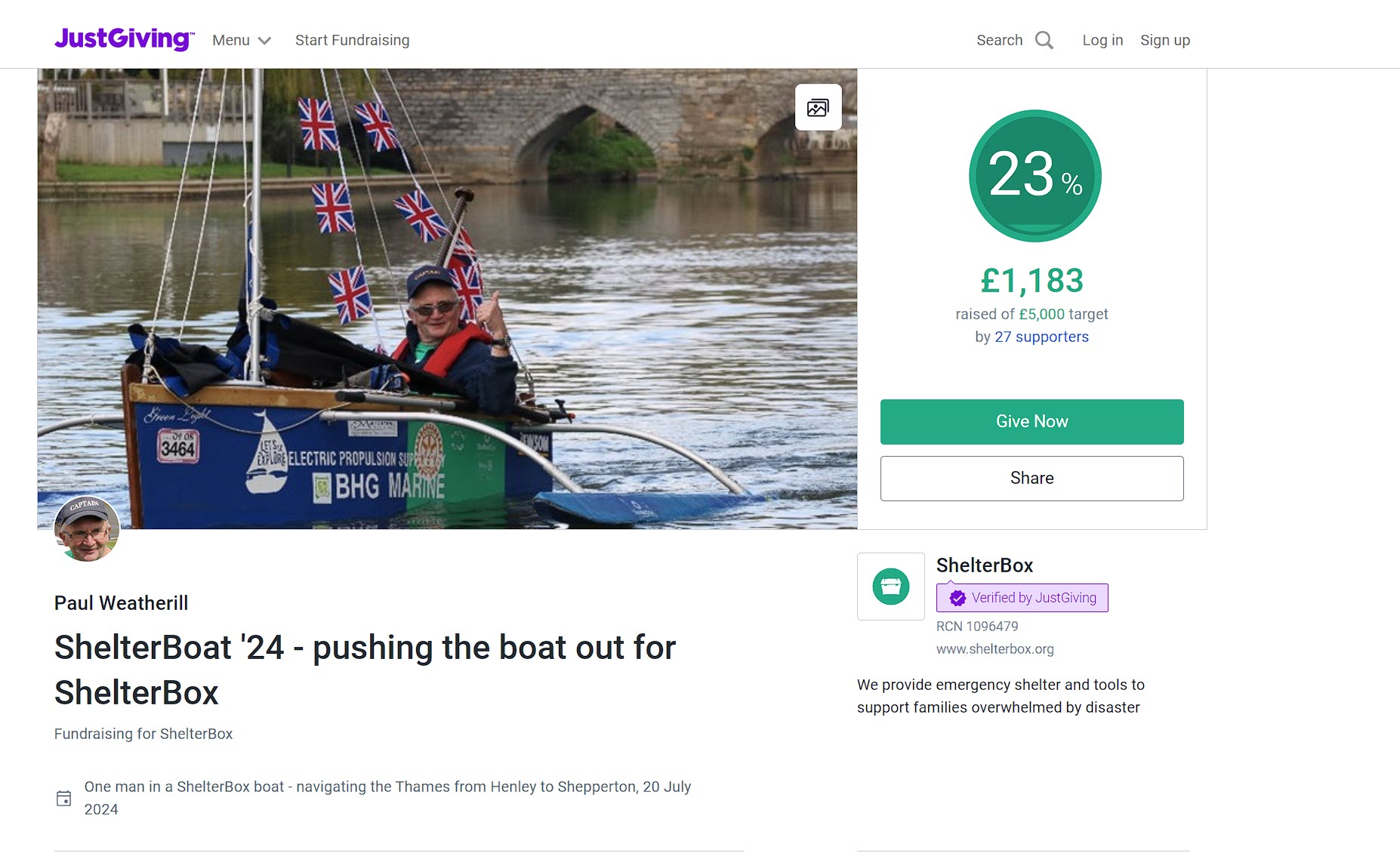This screenshot has width=1400, height=856.
Task: Click the JustGiving logo
Action: [x=124, y=39]
